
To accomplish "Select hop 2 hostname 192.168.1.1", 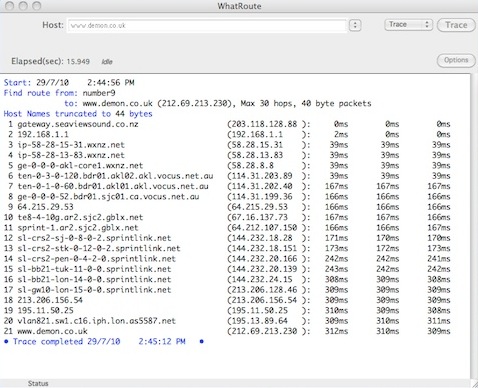I will click(43, 134).
